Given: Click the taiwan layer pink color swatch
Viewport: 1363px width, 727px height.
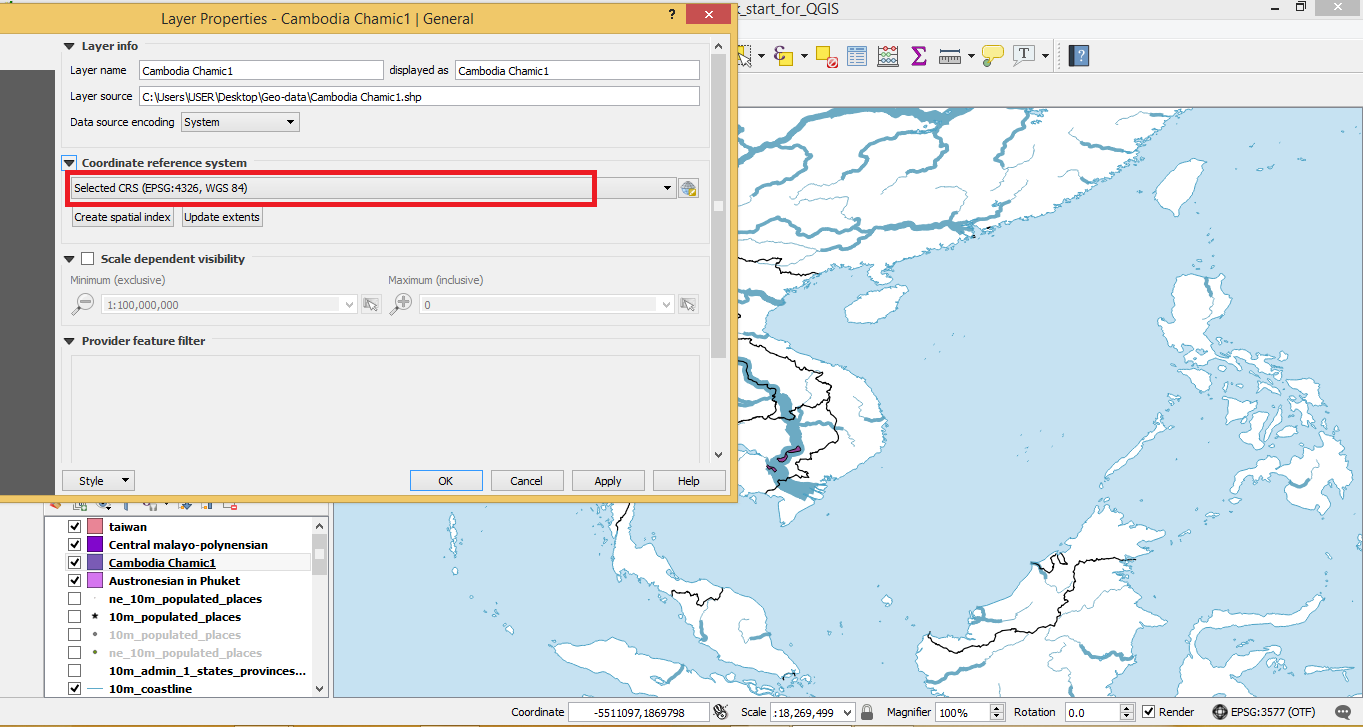Looking at the screenshot, I should pos(95,527).
